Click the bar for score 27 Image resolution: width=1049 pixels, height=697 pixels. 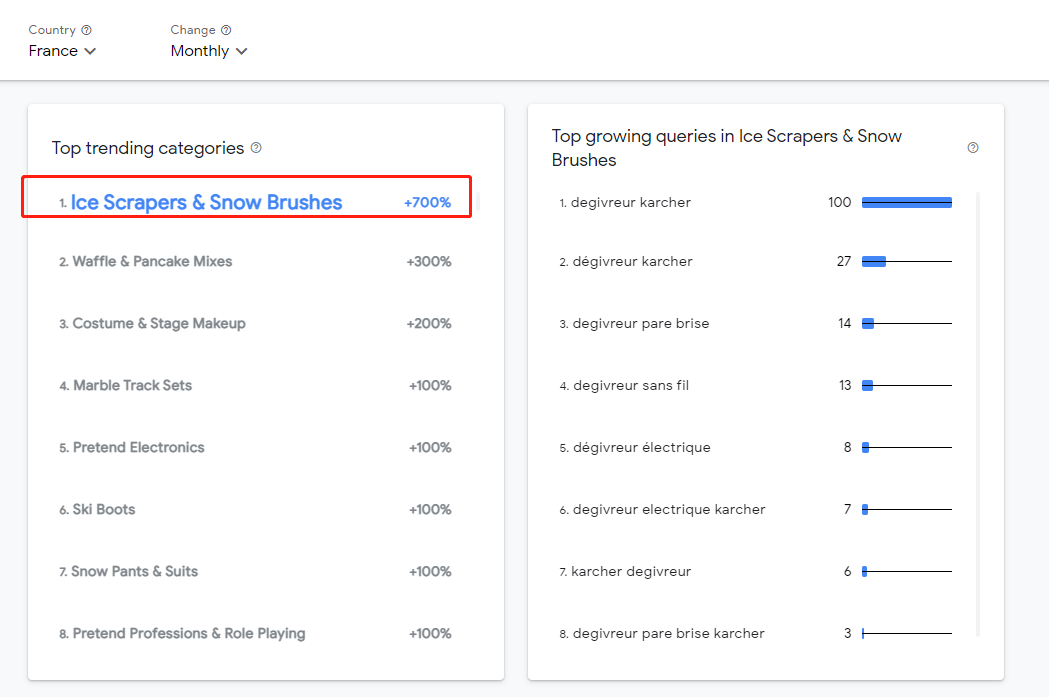(x=874, y=262)
